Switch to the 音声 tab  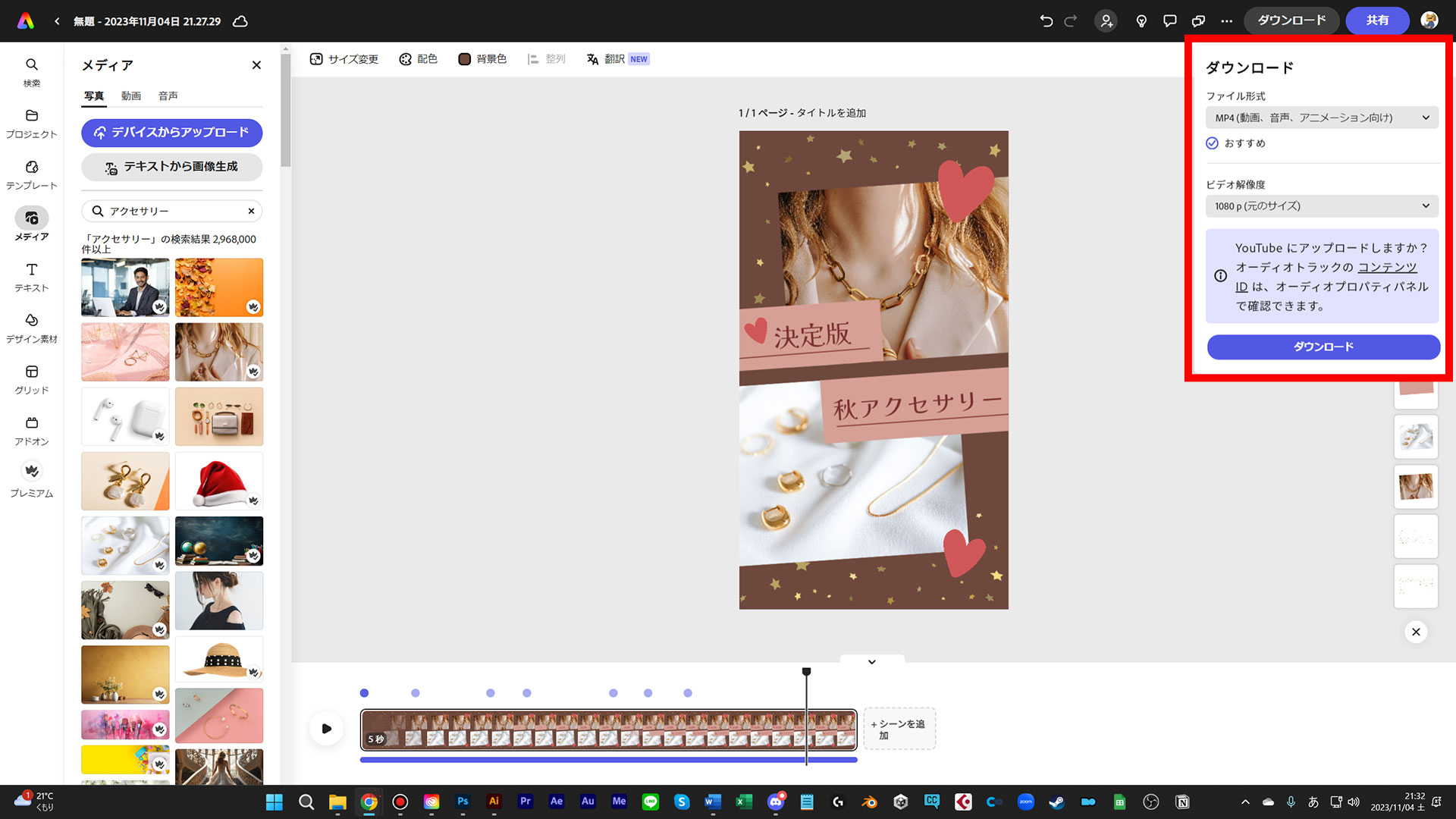click(168, 96)
